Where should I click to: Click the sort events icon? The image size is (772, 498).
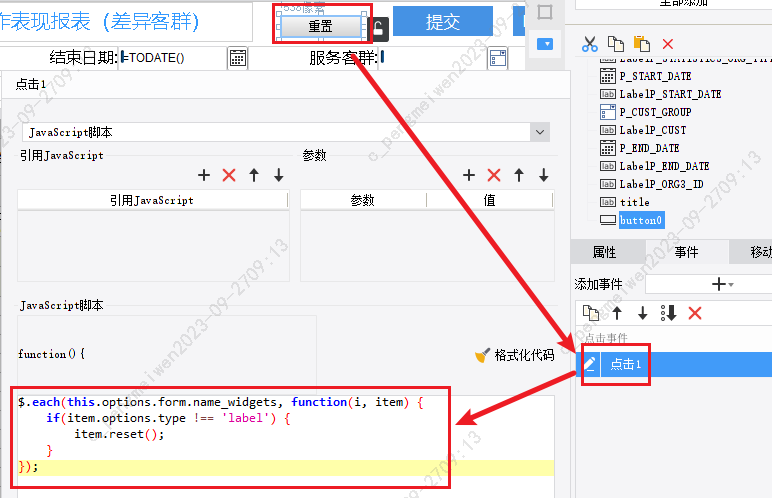pyautogui.click(x=668, y=313)
